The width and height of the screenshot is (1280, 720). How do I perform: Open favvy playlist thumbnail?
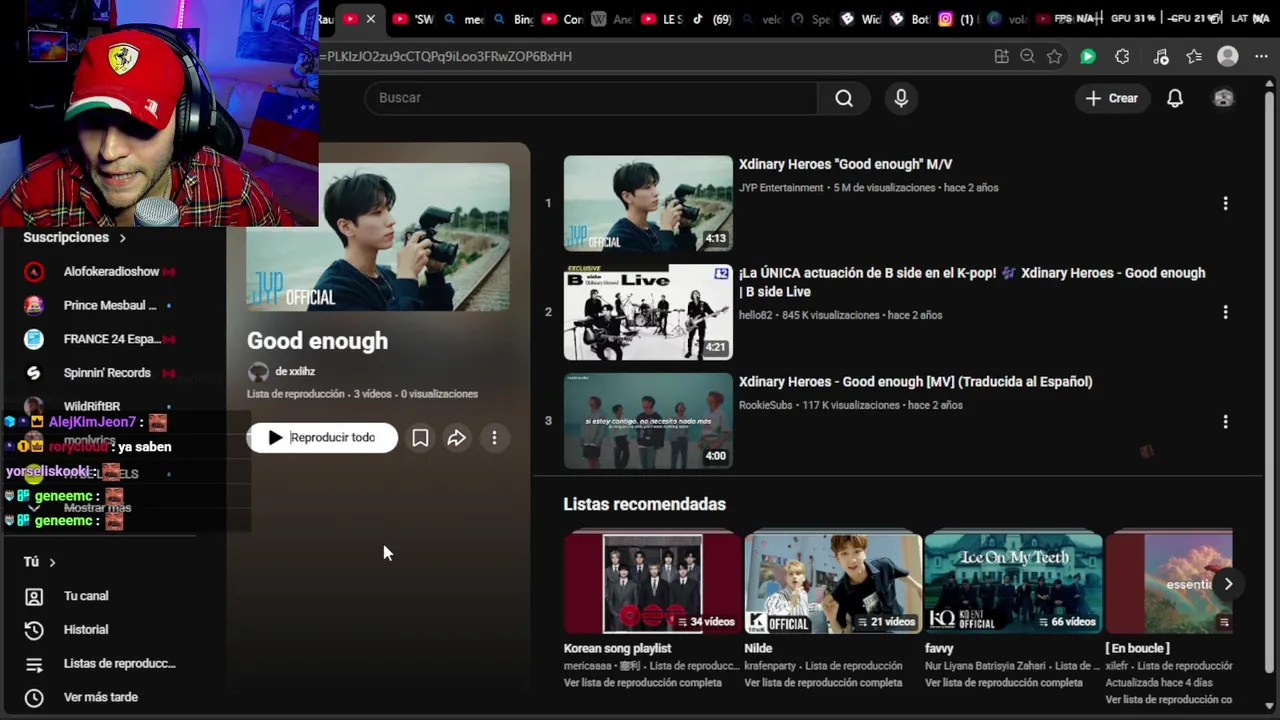pyautogui.click(x=1013, y=584)
